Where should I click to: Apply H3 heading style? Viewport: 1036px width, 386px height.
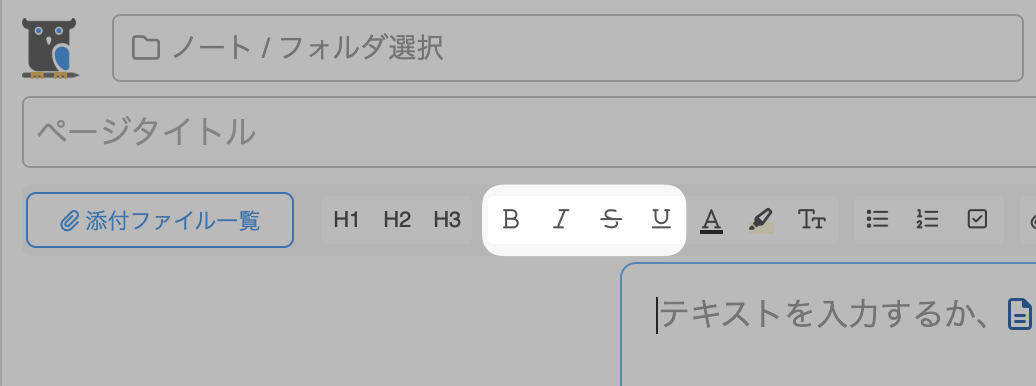tap(447, 219)
